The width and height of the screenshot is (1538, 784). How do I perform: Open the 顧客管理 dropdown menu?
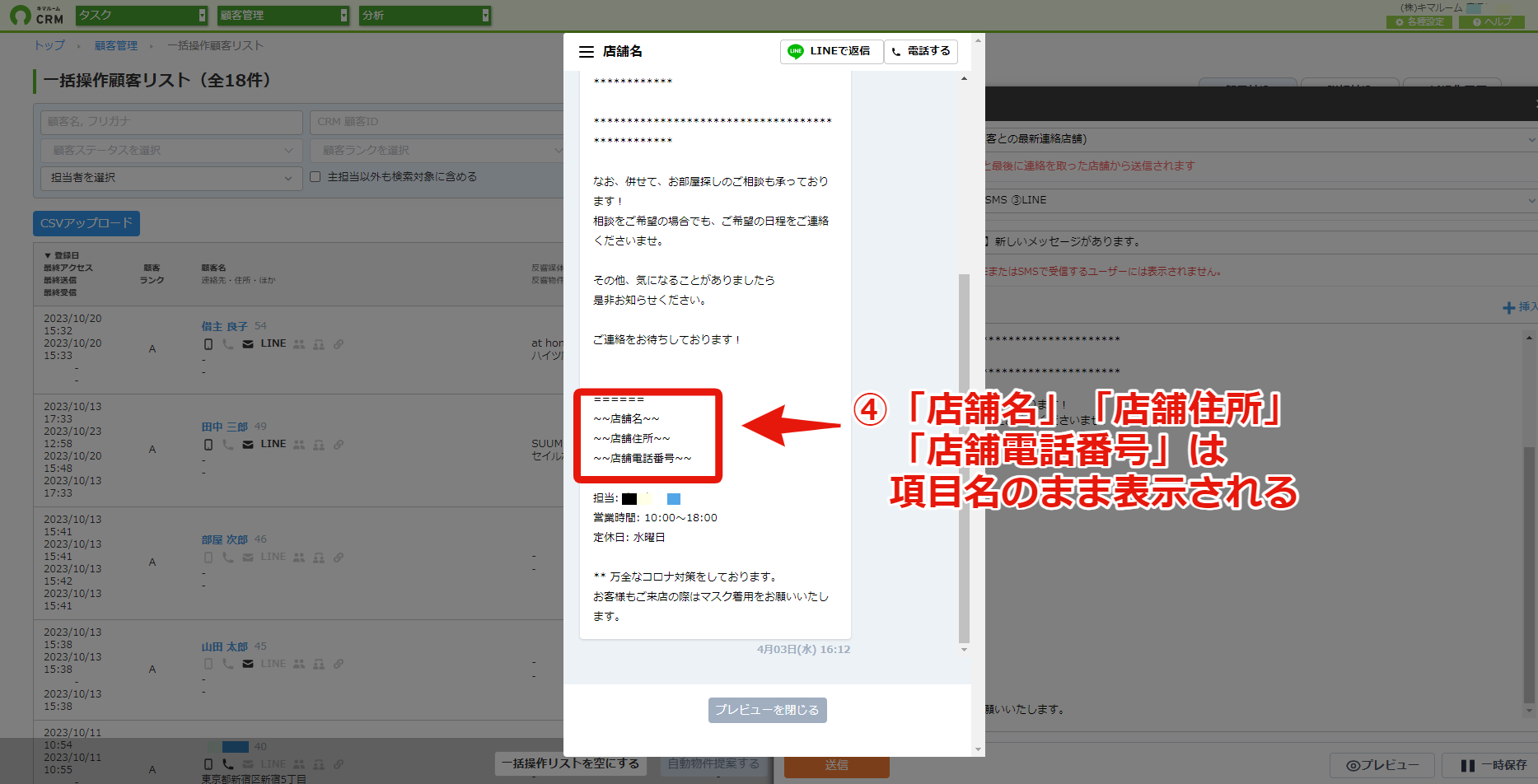click(x=283, y=15)
